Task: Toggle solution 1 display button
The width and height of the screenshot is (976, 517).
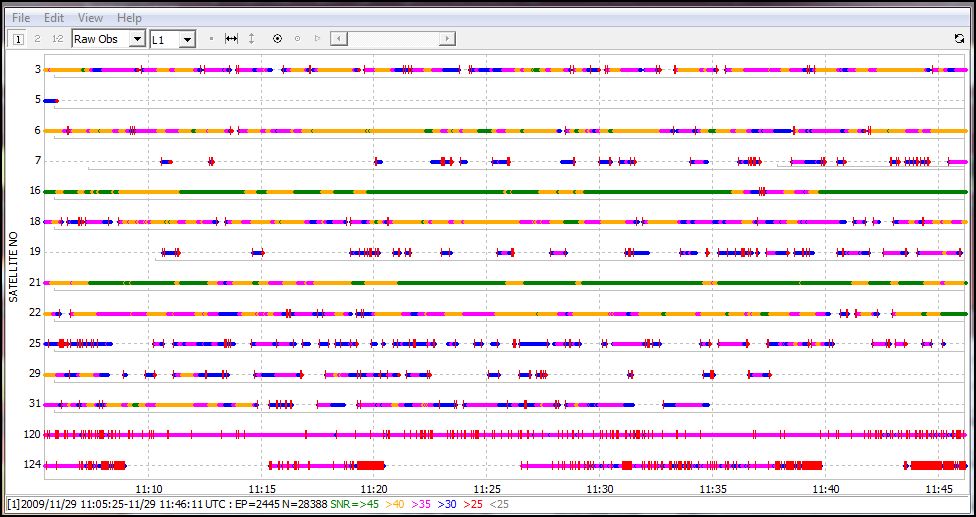Action: [x=18, y=39]
